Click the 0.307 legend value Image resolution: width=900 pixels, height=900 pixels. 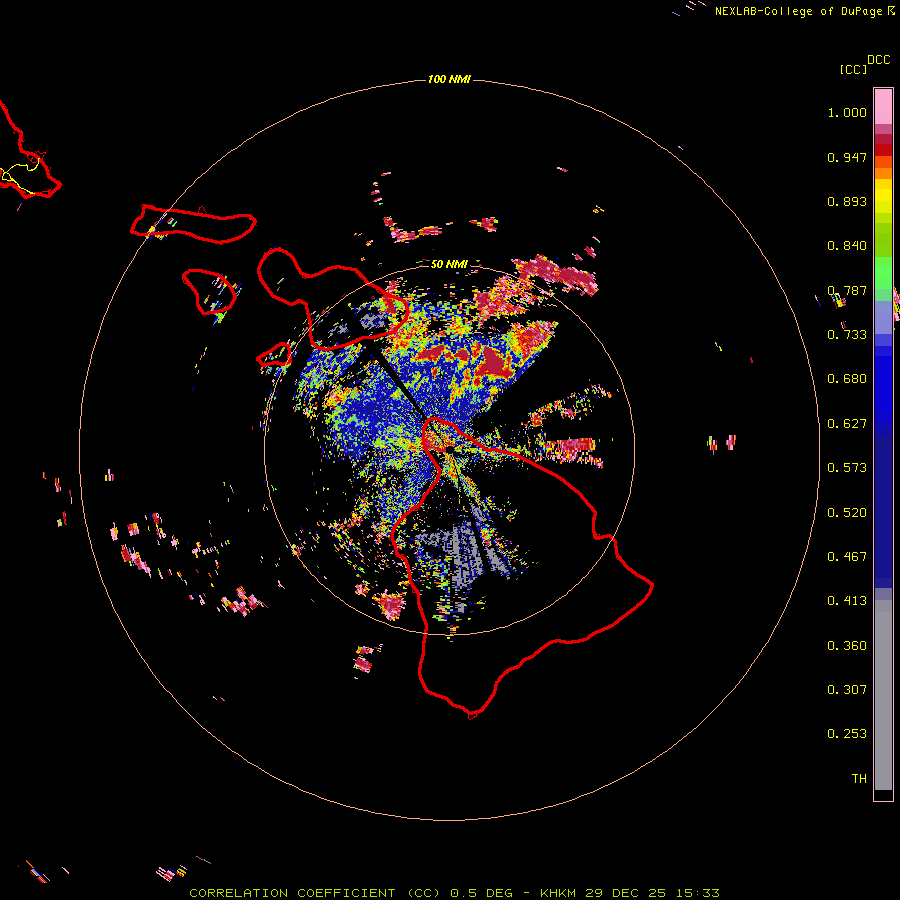847,690
